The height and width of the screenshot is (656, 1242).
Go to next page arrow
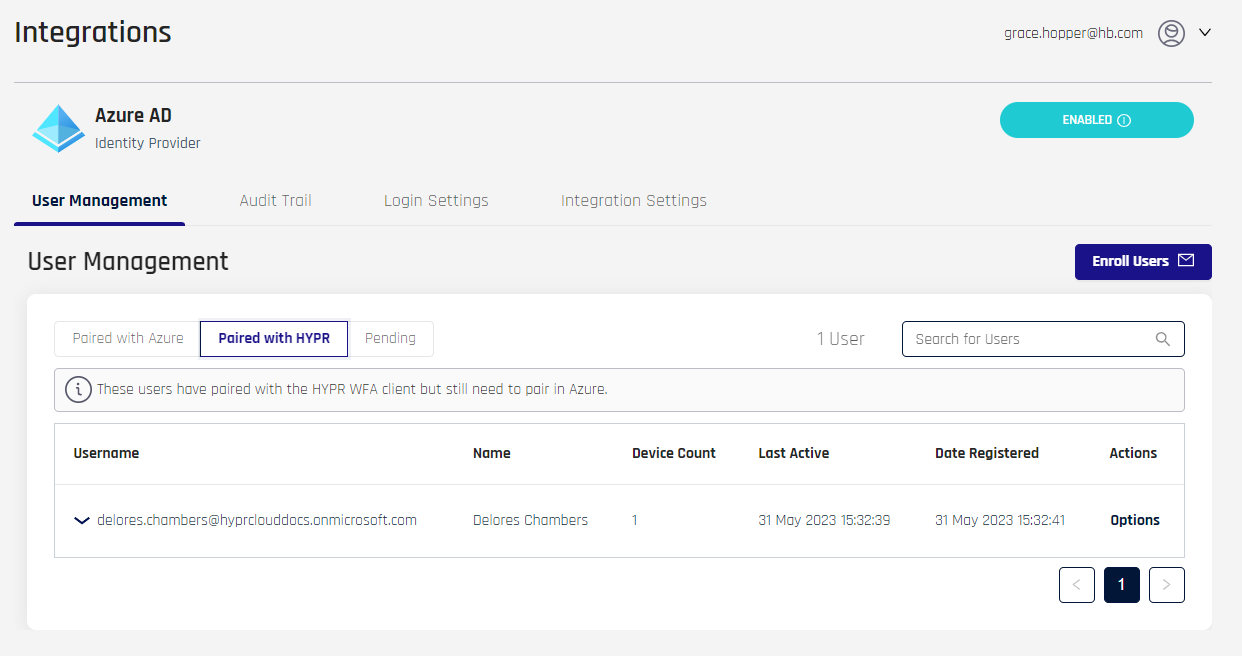1167,585
